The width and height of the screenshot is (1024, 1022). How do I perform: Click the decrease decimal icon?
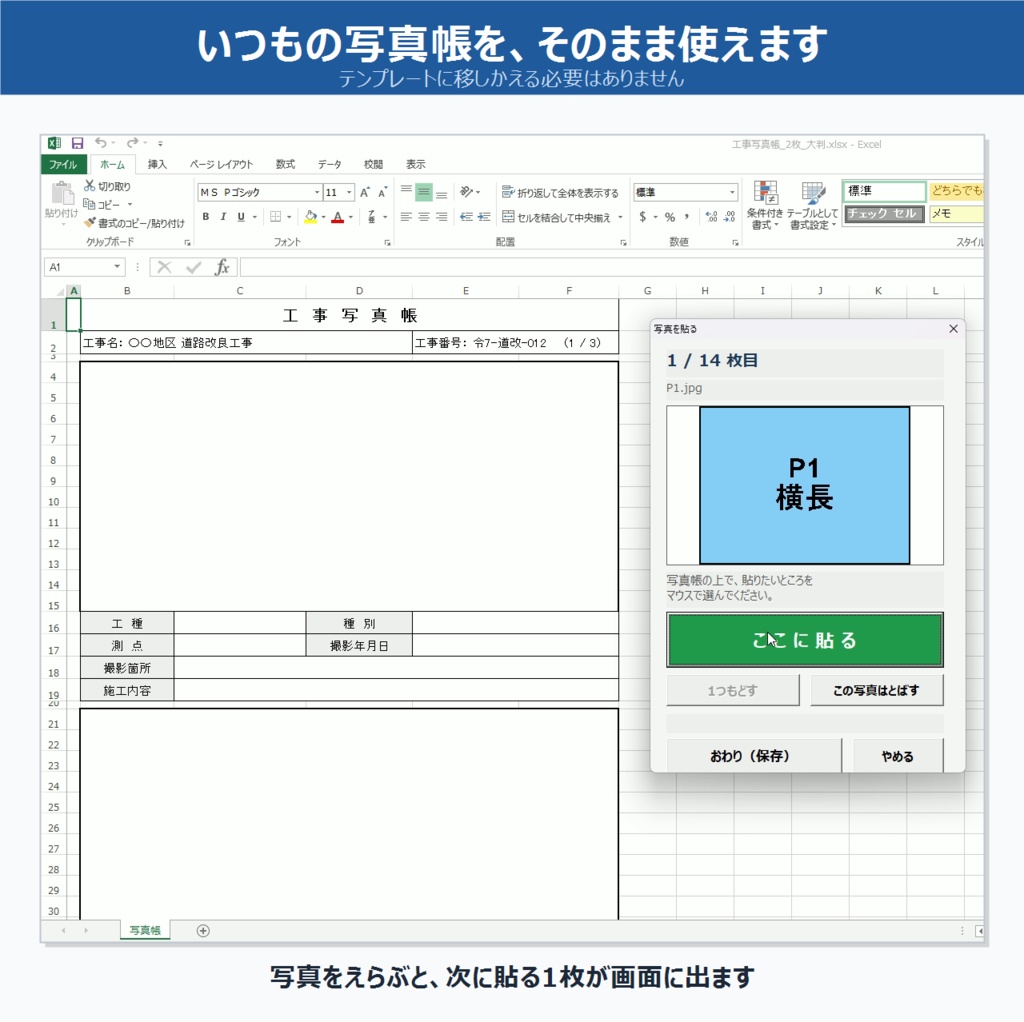(x=729, y=217)
